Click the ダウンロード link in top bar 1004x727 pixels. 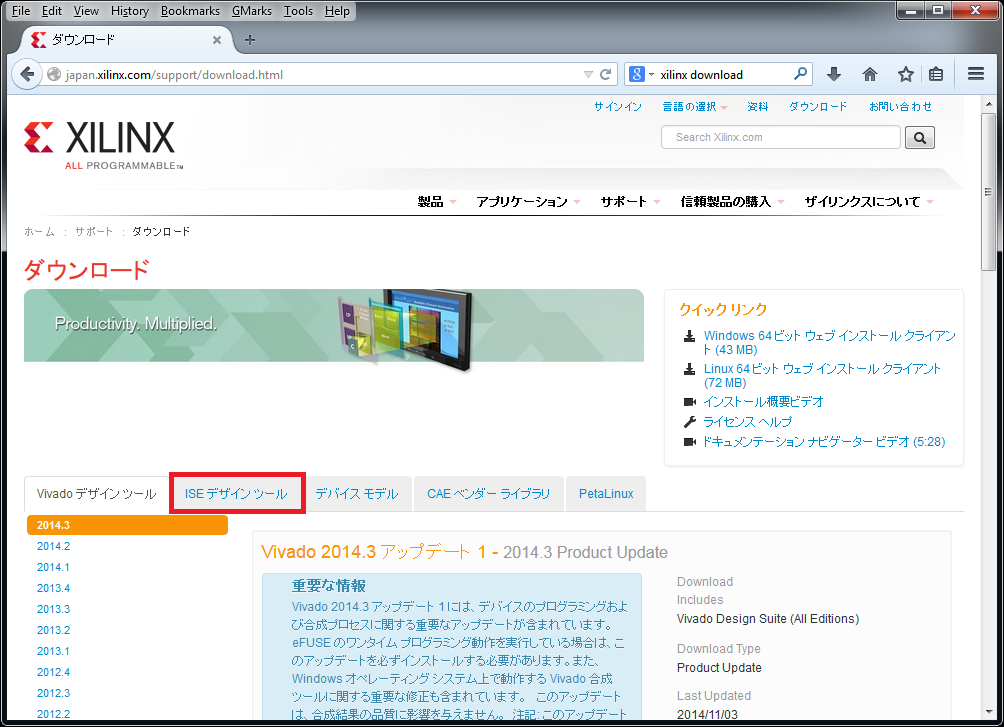(818, 107)
